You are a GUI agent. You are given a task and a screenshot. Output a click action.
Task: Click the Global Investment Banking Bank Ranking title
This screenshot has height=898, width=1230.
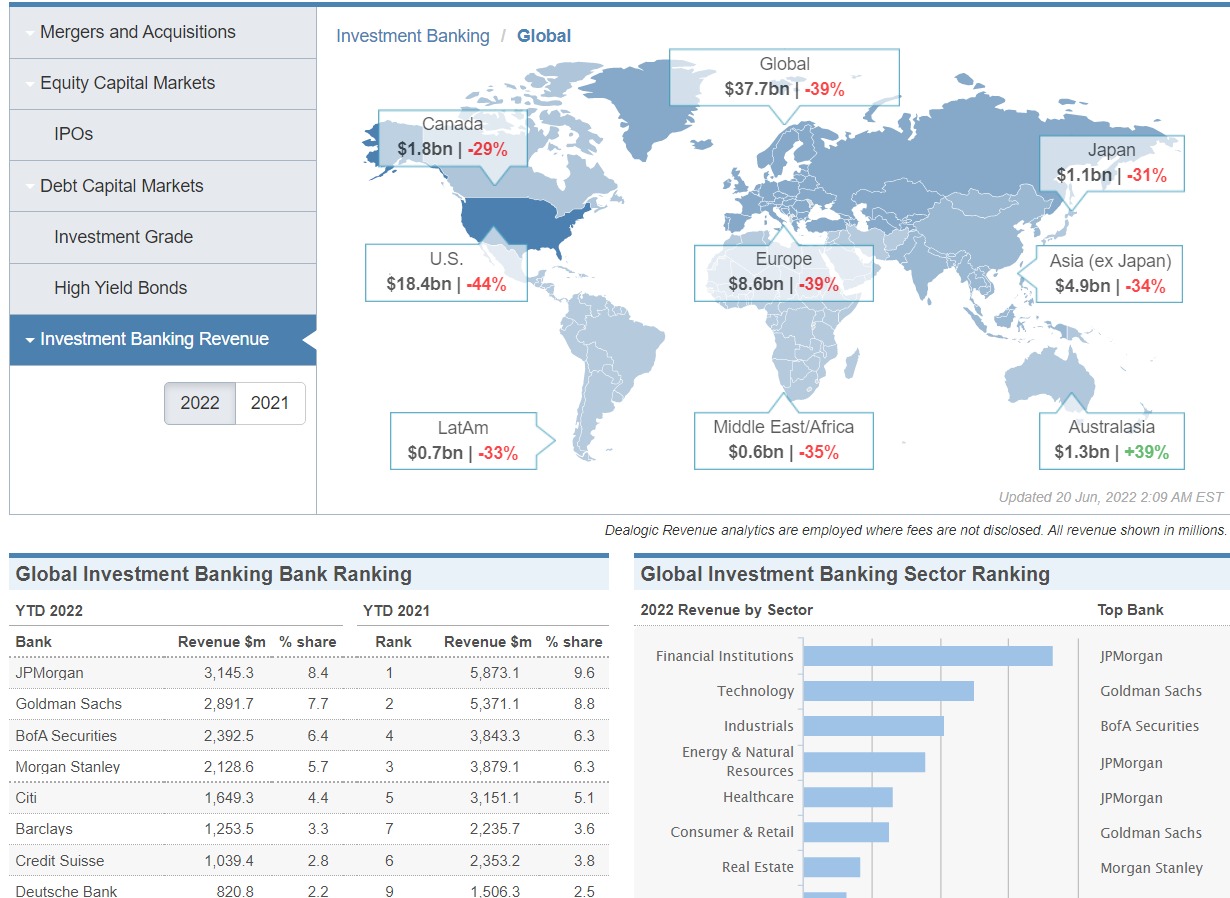214,575
